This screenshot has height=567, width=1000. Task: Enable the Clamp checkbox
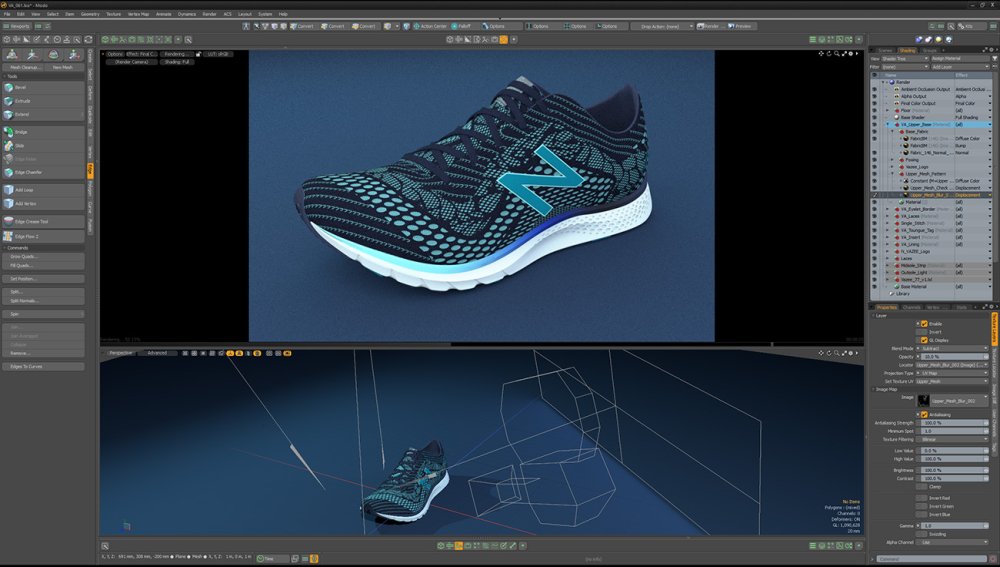tap(924, 487)
